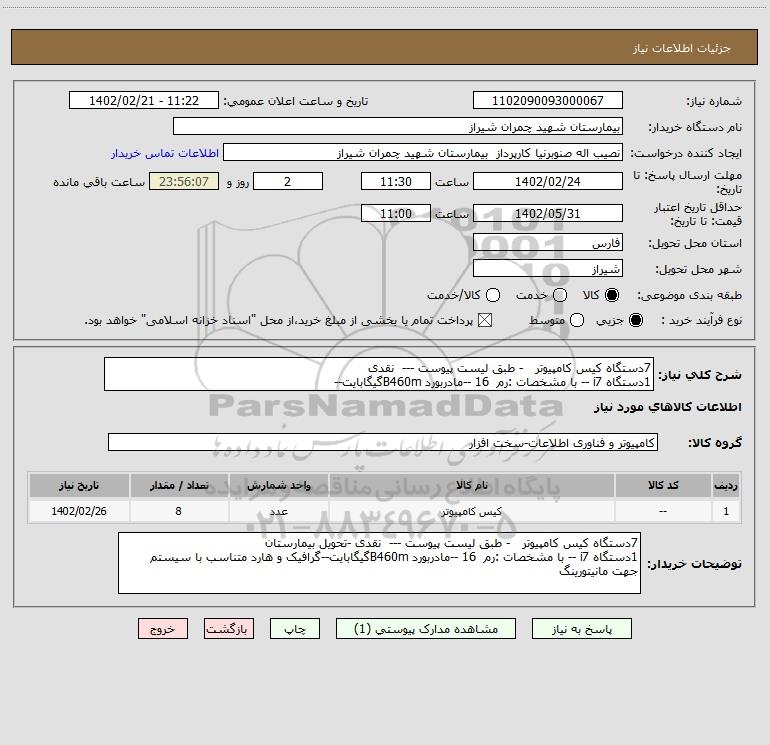Click the requester field نصیب اله صنوبرنیا
The height and width of the screenshot is (745, 770).
[x=423, y=153]
